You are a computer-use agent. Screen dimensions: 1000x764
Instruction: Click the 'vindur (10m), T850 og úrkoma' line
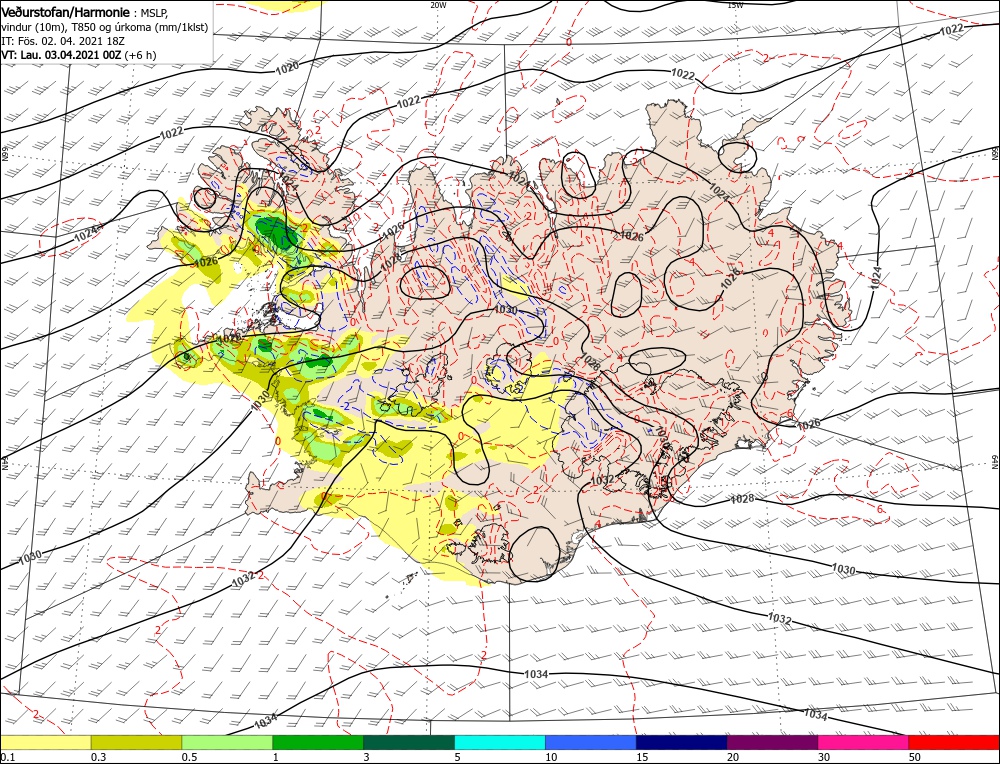105,28
